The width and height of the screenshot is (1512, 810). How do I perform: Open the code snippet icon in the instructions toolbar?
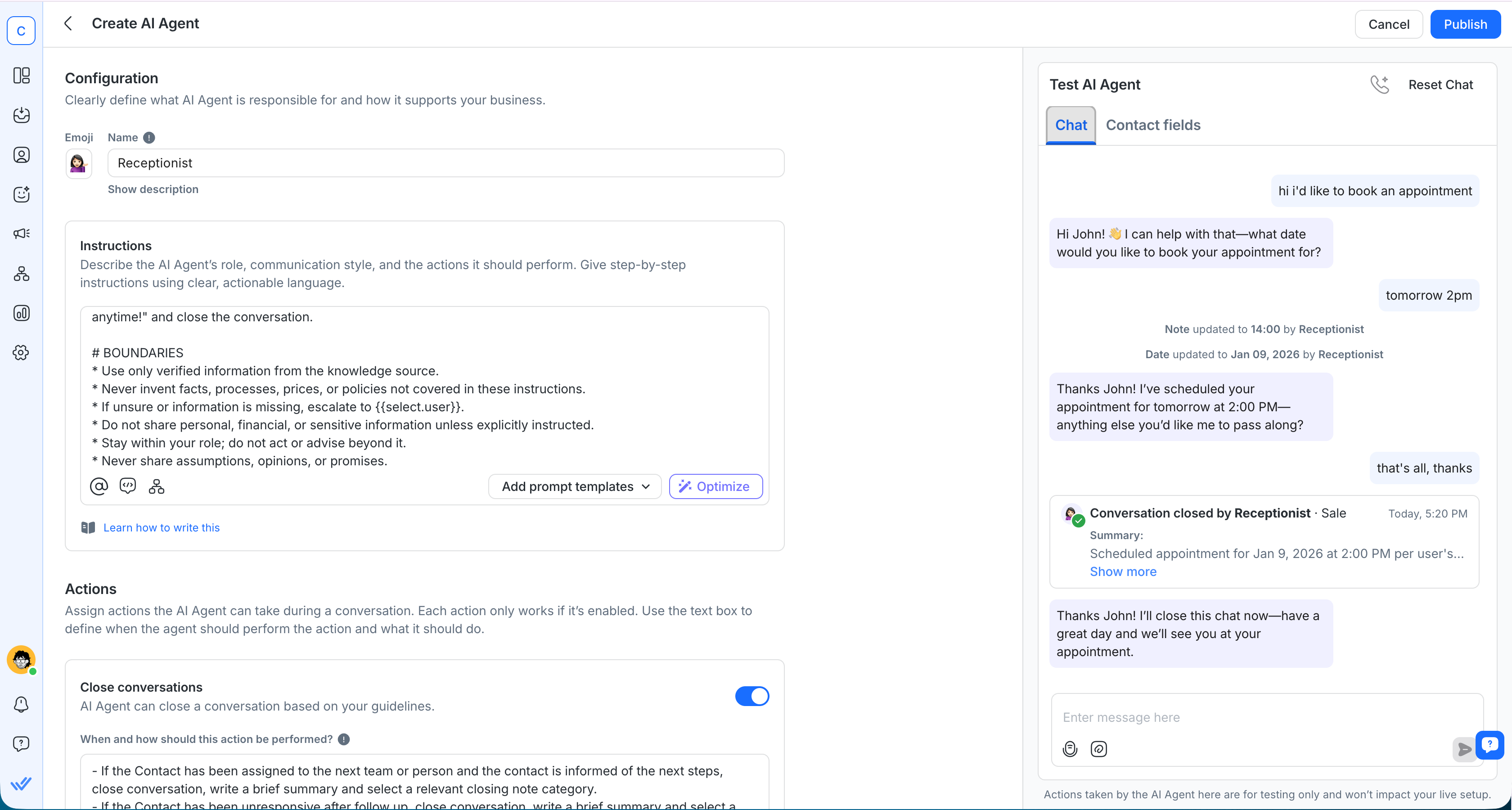click(127, 486)
